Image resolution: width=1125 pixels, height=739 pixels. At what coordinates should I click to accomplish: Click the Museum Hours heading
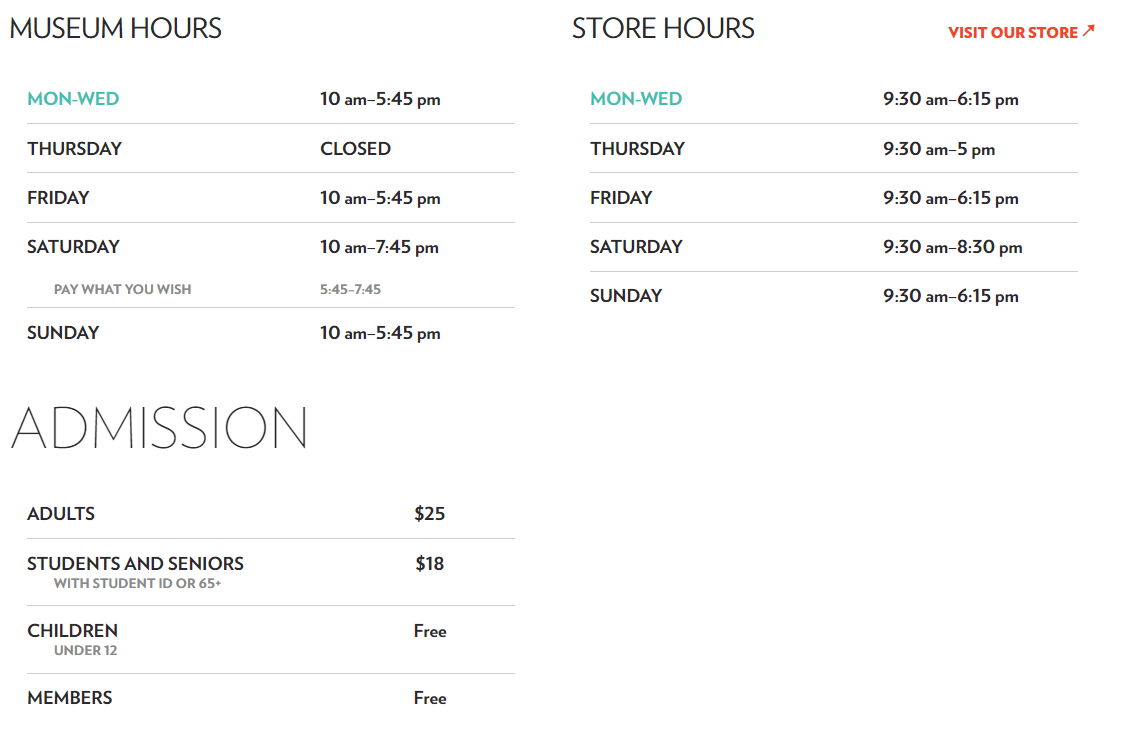pos(115,29)
